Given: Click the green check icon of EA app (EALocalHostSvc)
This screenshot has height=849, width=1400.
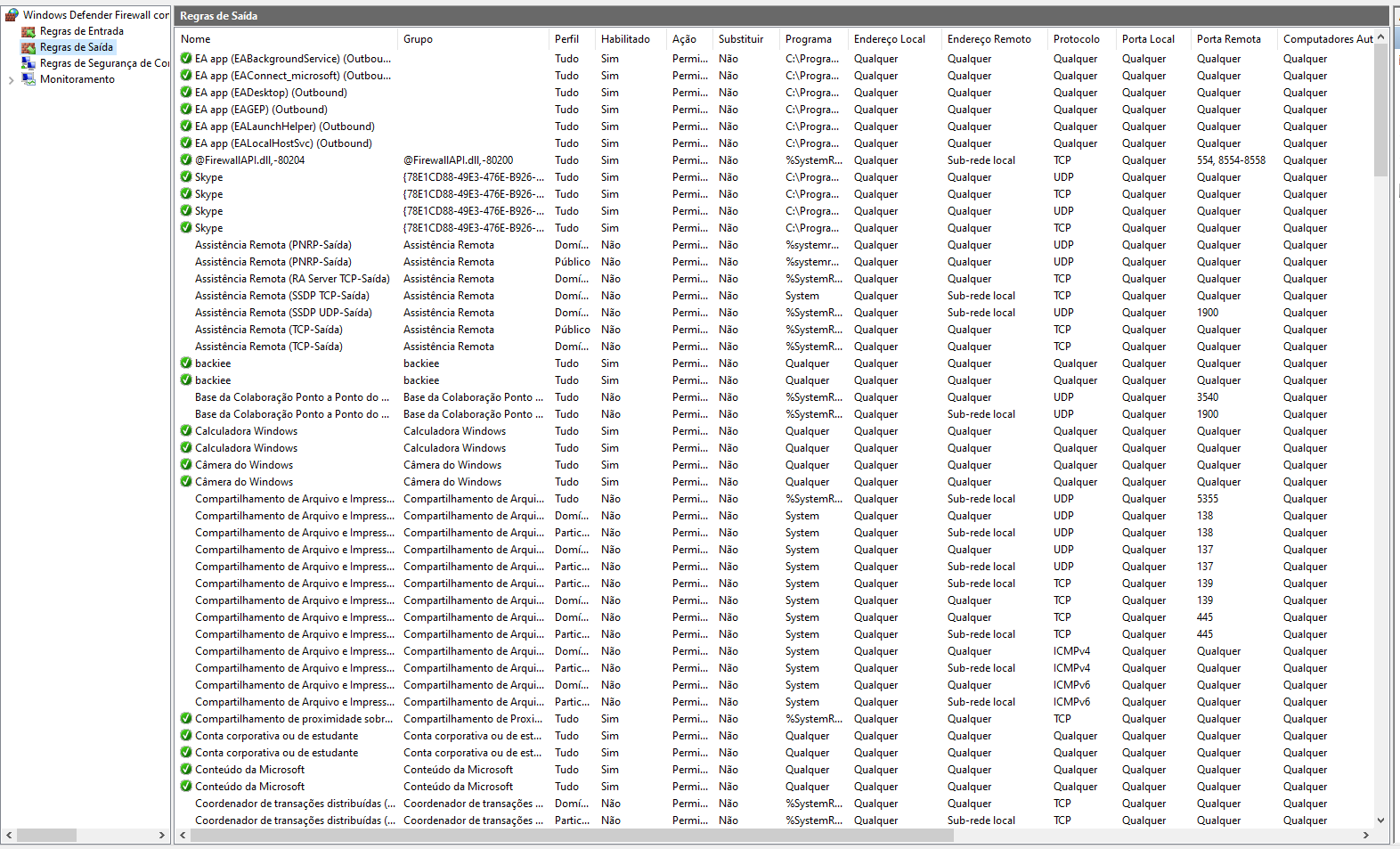Looking at the screenshot, I should tap(186, 143).
